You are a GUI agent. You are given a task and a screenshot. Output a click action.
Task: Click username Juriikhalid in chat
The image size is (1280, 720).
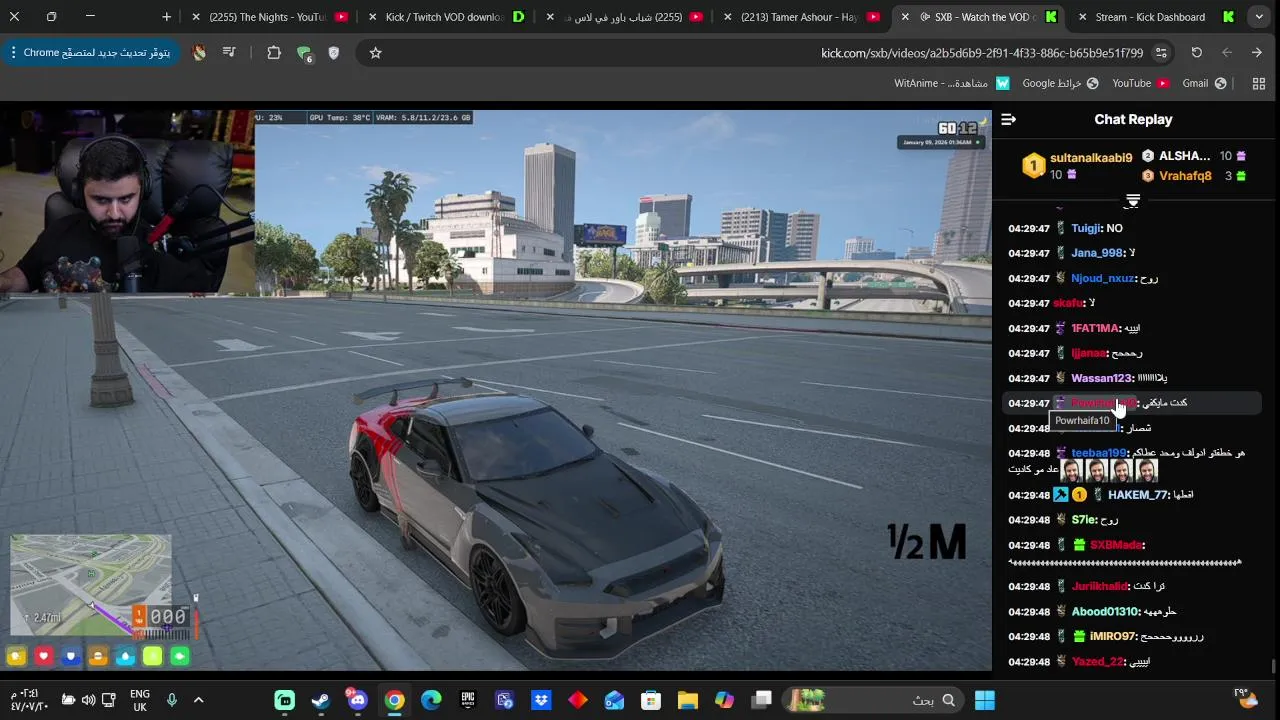point(1099,587)
